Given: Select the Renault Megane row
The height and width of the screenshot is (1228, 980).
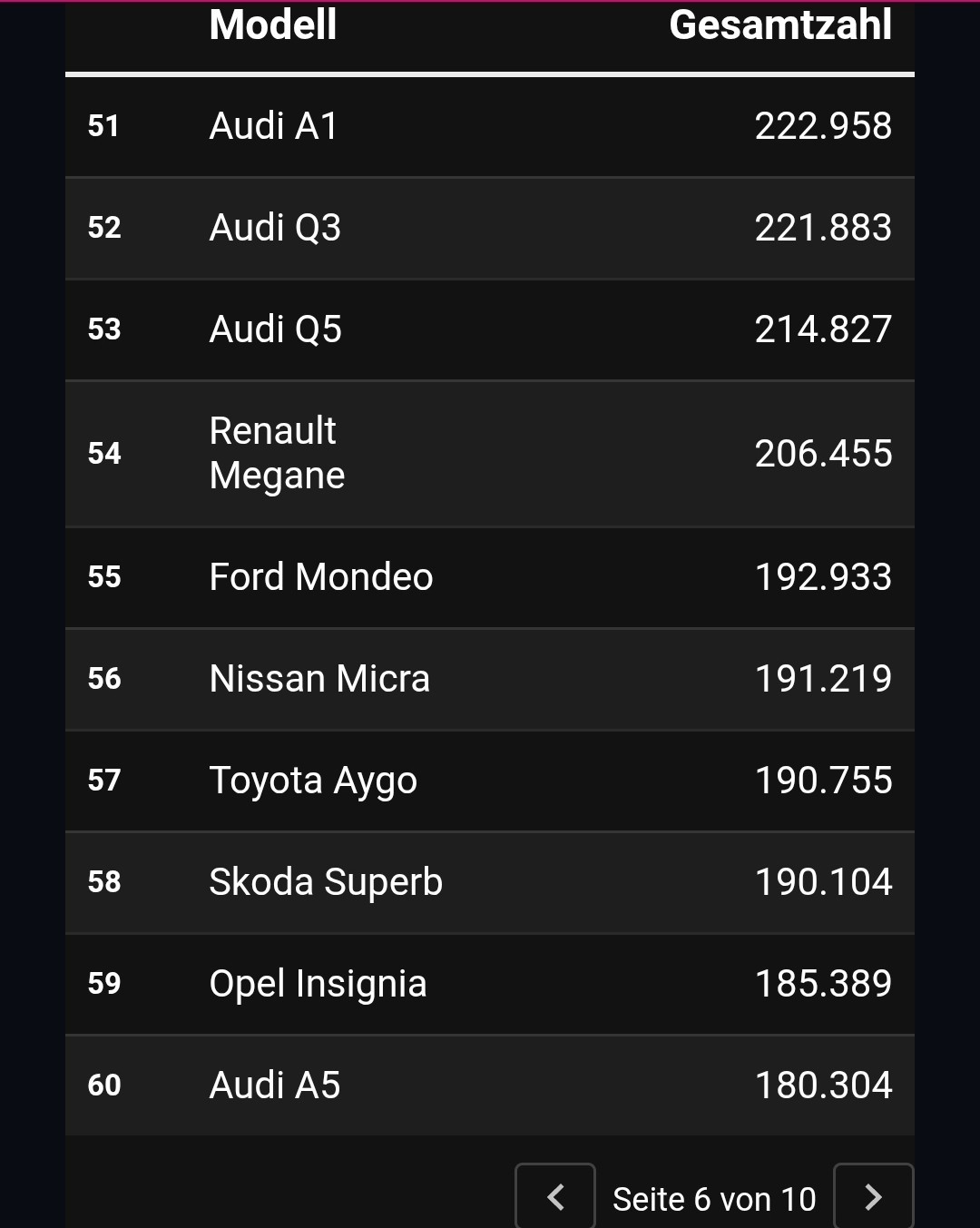Looking at the screenshot, I should click(490, 454).
